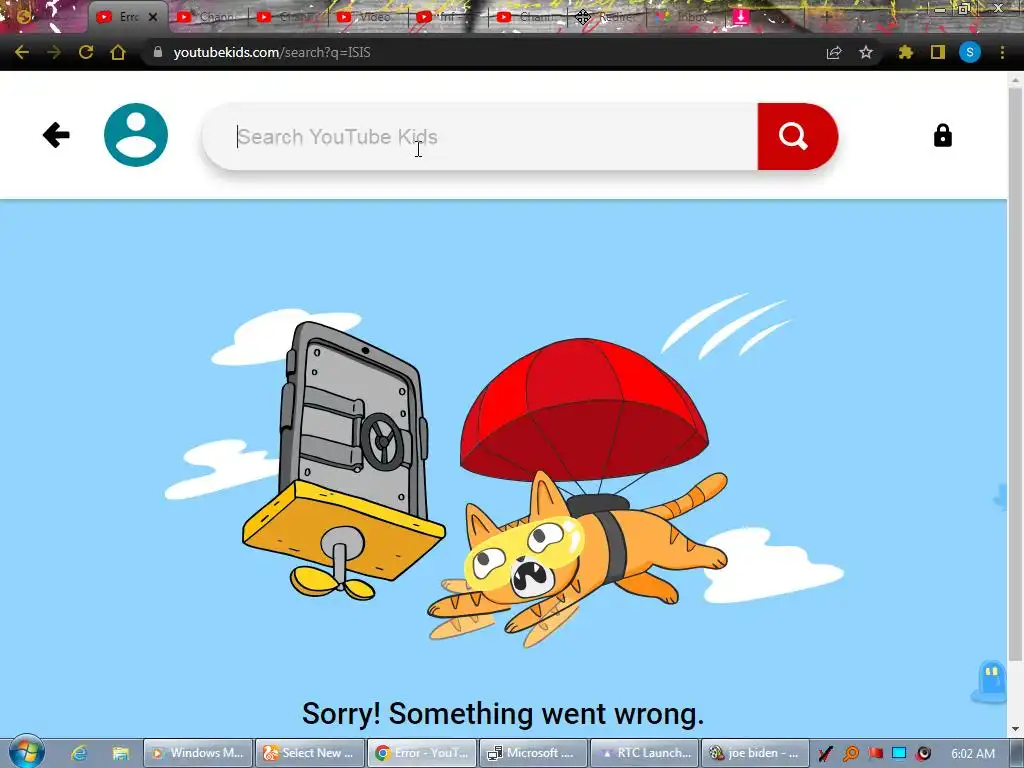Switch to the Video tab
The height and width of the screenshot is (768, 1024).
pos(366,17)
